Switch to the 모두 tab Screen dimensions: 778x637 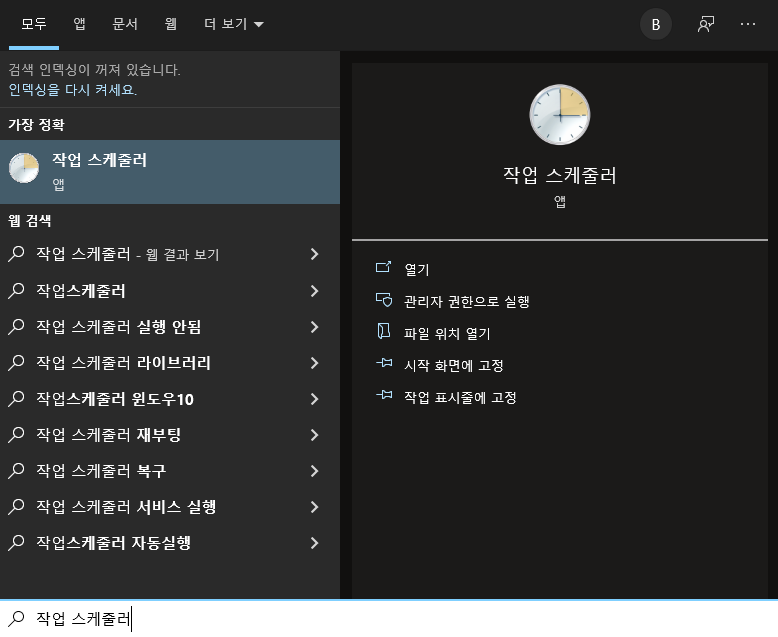(34, 24)
